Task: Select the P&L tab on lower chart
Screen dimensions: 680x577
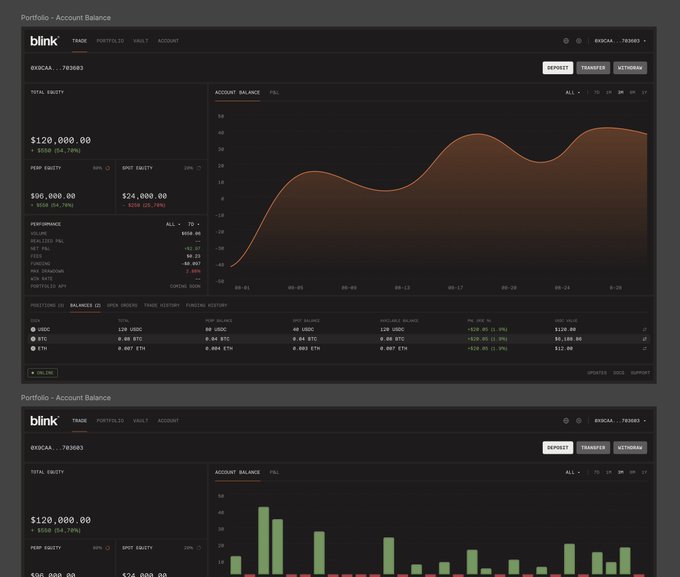Action: click(x=274, y=472)
